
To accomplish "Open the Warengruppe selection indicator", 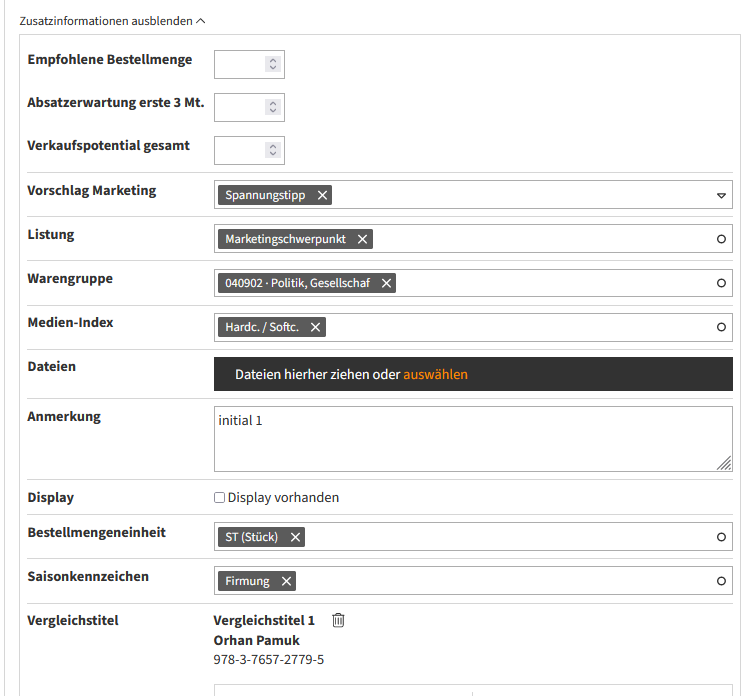I will (721, 283).
